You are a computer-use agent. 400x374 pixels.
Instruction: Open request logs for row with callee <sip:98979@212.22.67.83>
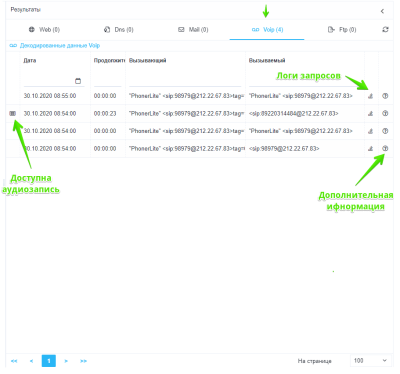pos(370,149)
